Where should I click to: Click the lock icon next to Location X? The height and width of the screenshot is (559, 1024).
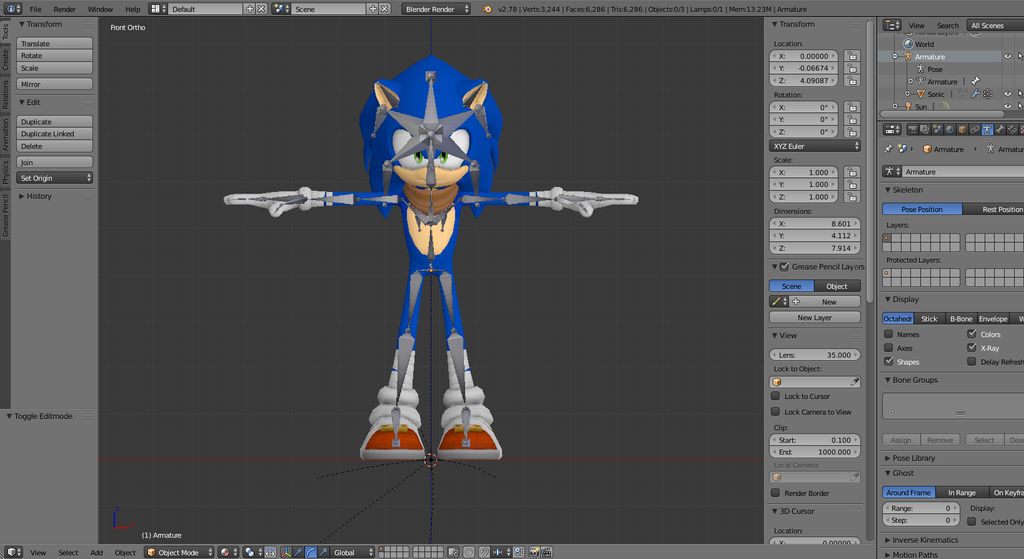click(x=852, y=56)
